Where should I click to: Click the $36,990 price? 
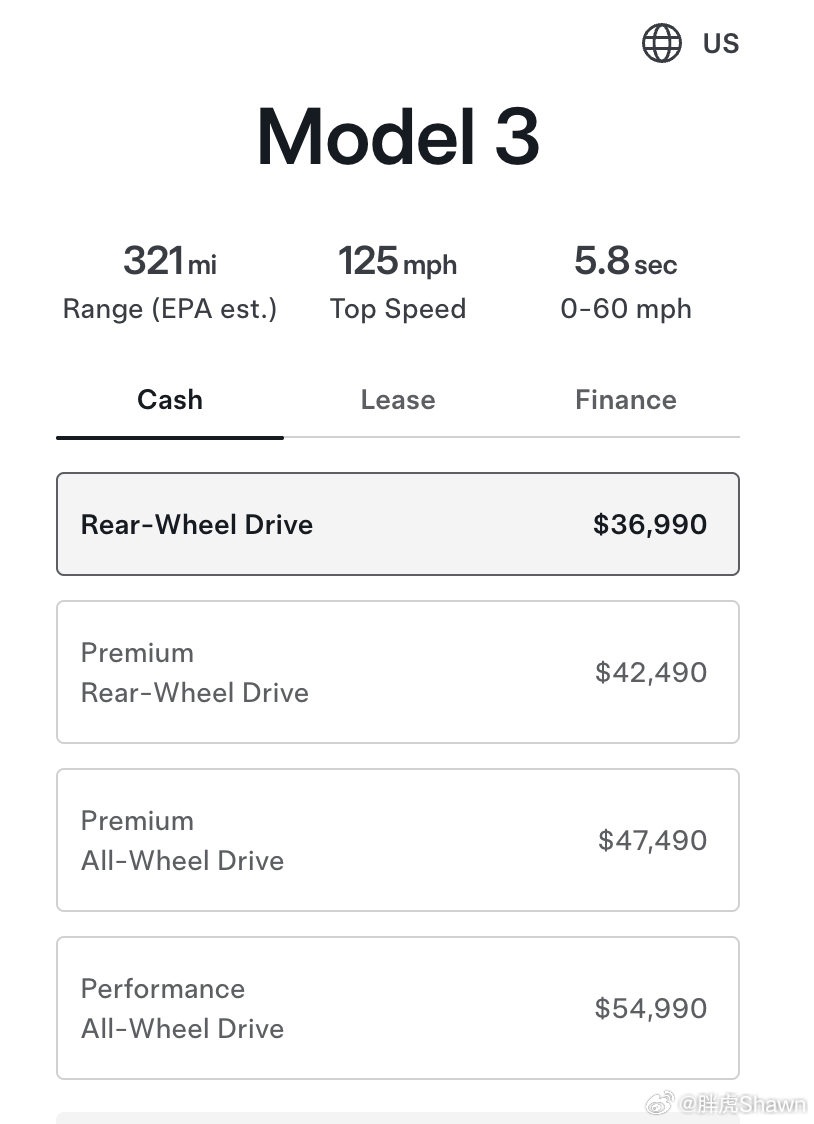coord(650,525)
